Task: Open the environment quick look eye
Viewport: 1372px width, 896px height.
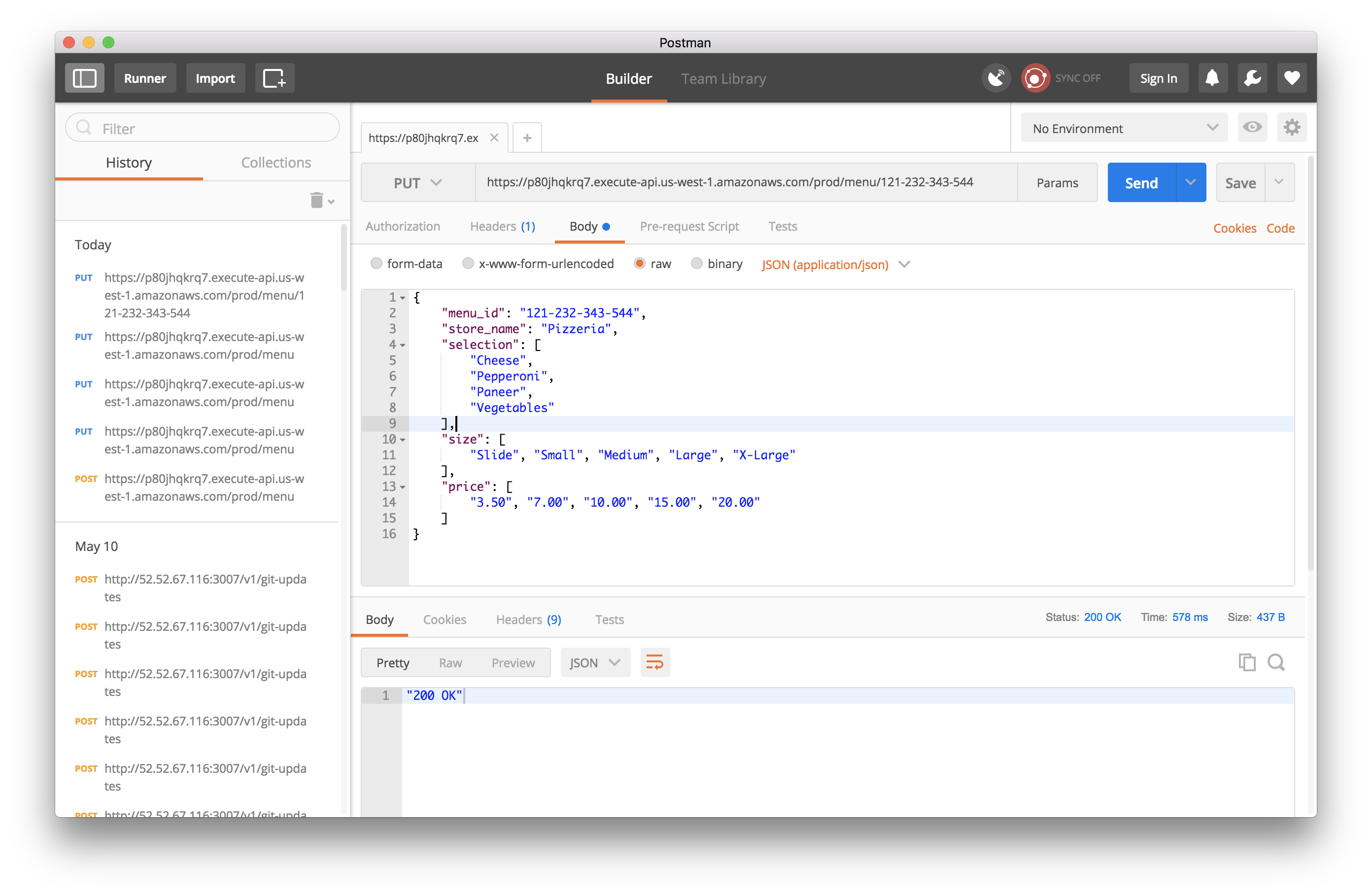Action: point(1252,128)
